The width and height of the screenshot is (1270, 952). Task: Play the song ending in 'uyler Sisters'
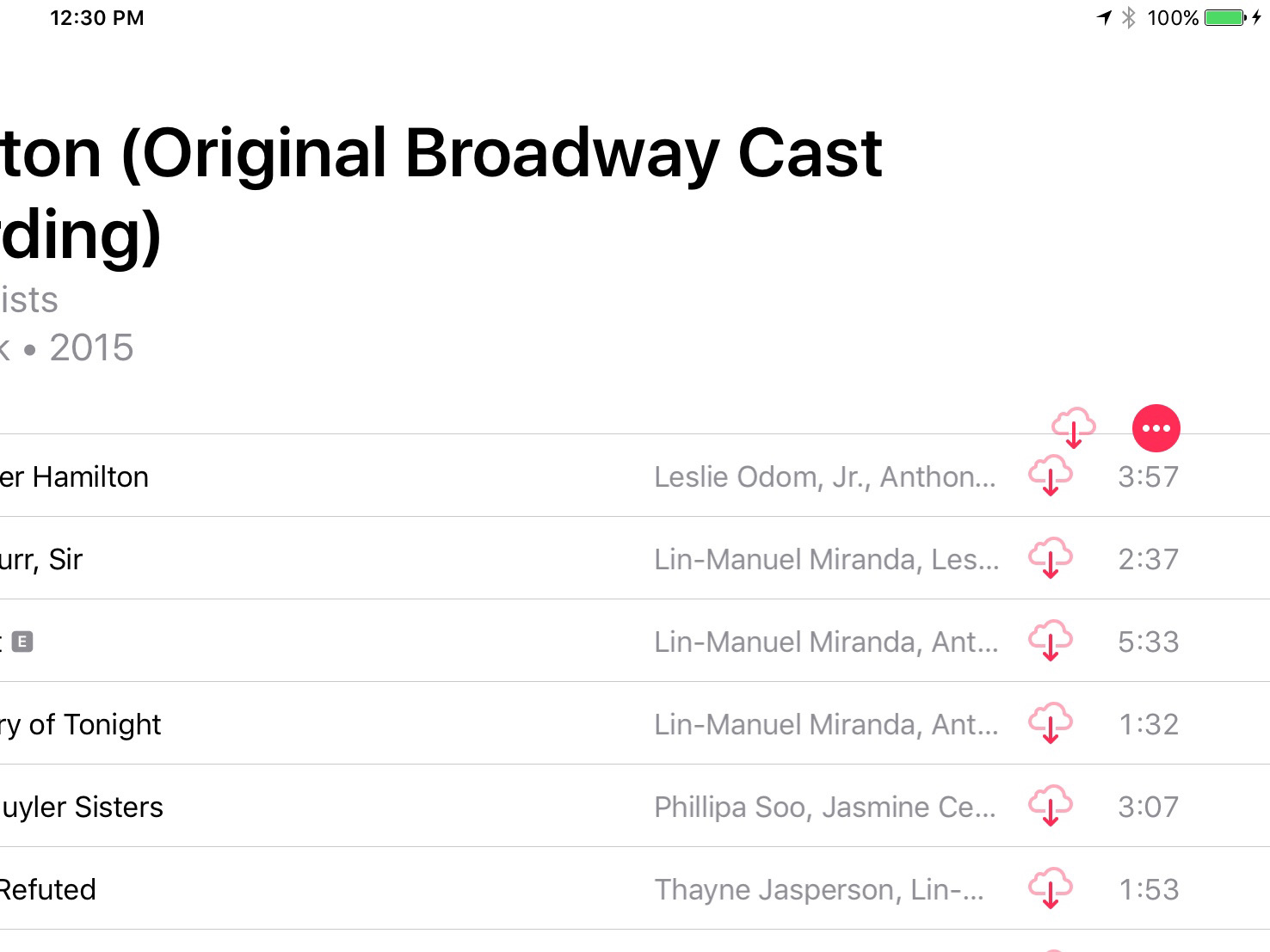(x=82, y=807)
